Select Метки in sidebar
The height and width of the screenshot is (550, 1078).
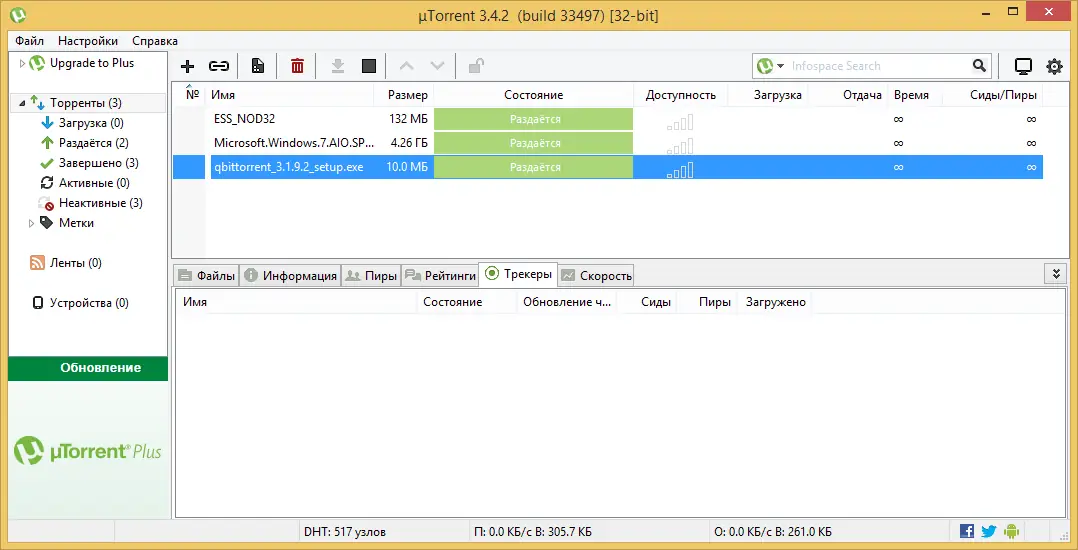pos(76,223)
